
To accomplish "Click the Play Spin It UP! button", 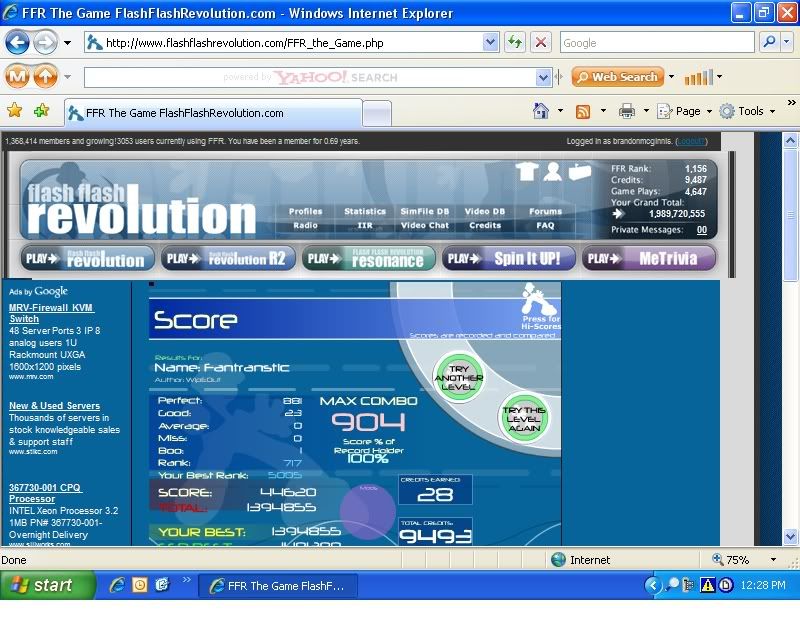I will pos(509,258).
